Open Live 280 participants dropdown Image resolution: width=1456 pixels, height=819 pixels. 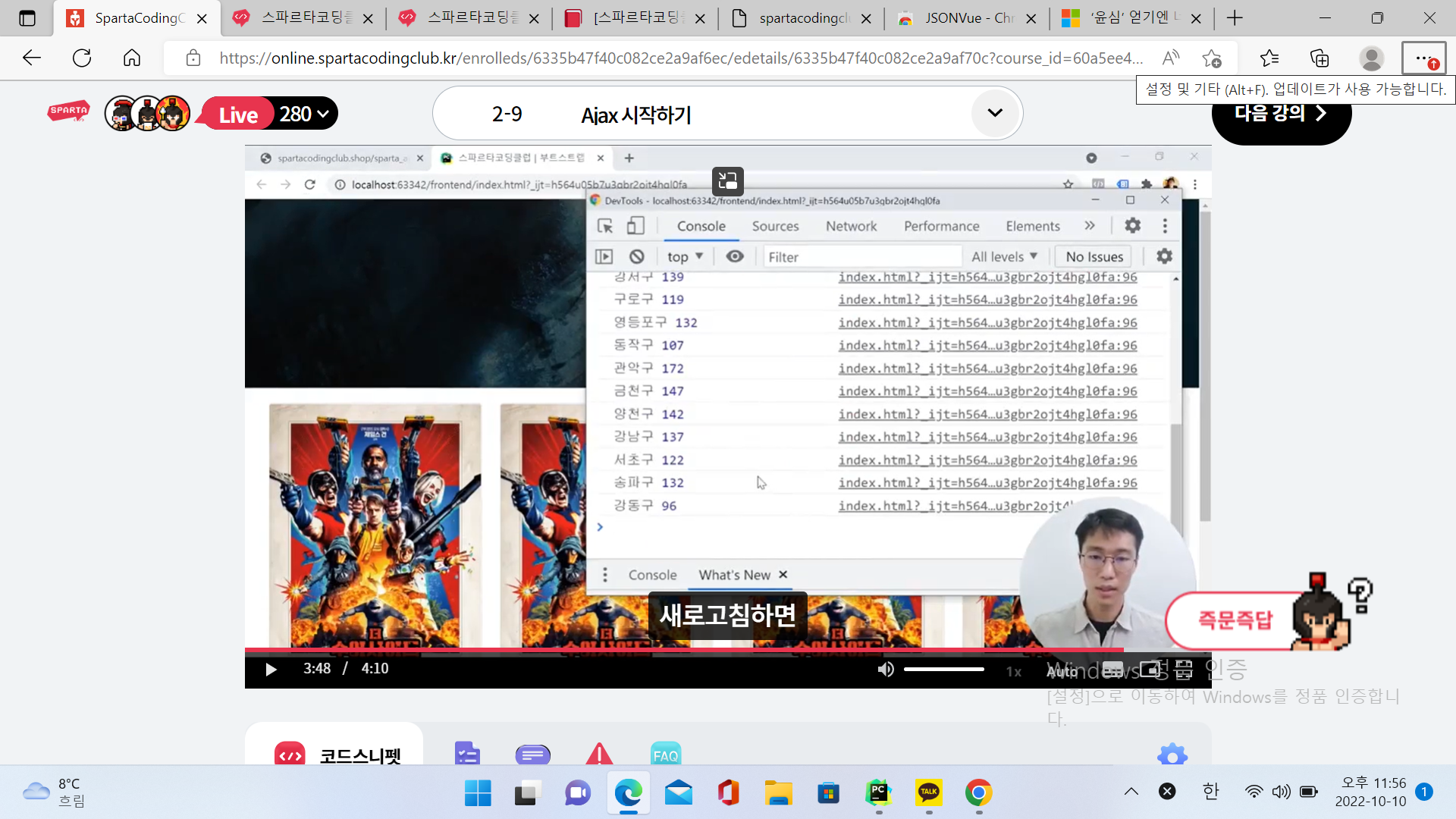[x=269, y=114]
